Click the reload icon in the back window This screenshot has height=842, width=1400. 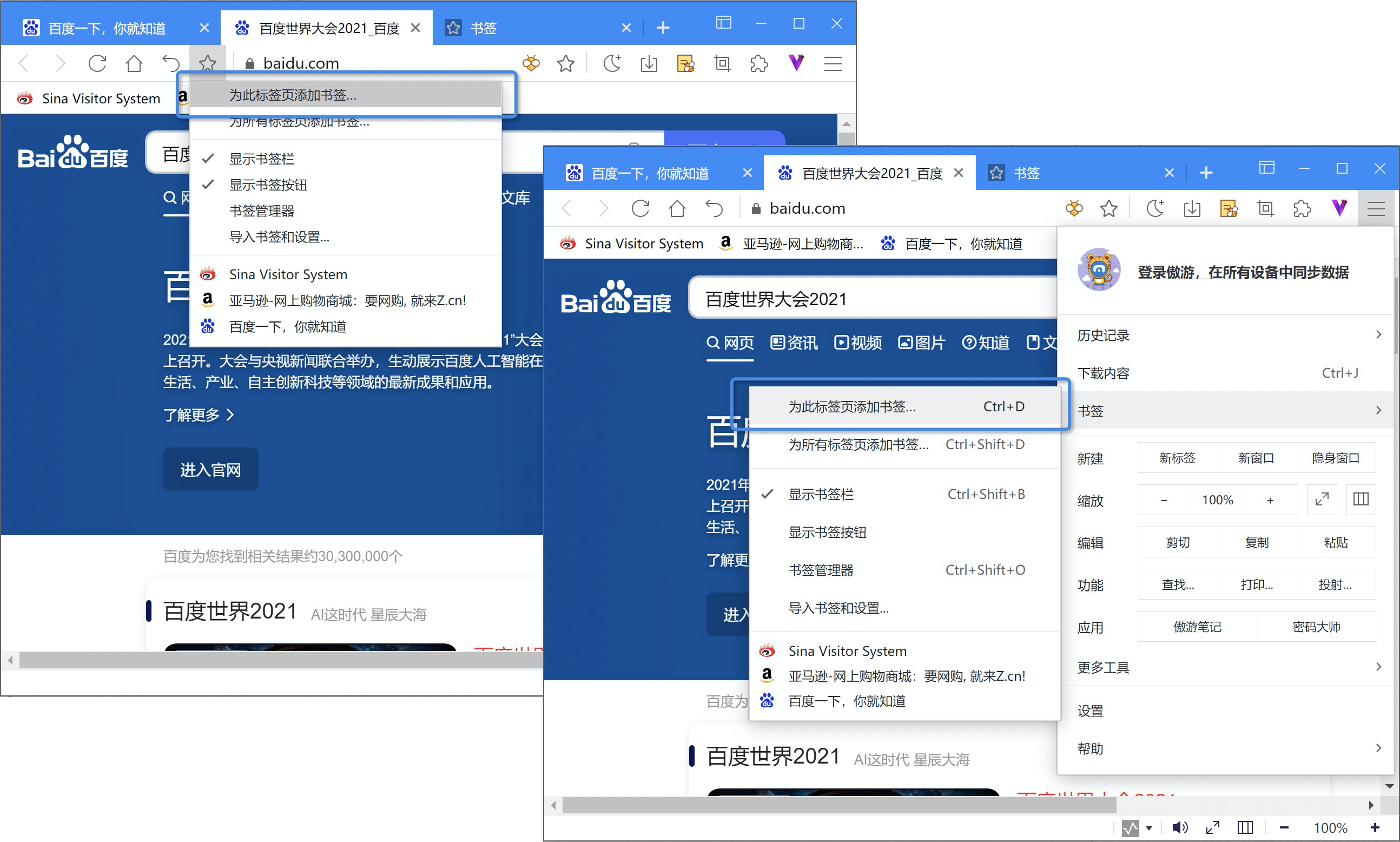(x=97, y=63)
